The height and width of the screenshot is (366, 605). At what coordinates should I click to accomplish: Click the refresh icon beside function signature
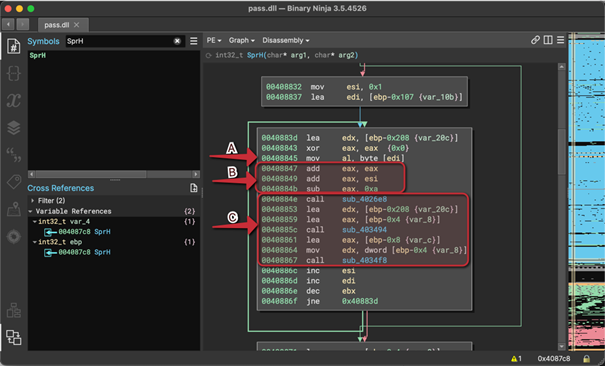[x=209, y=56]
